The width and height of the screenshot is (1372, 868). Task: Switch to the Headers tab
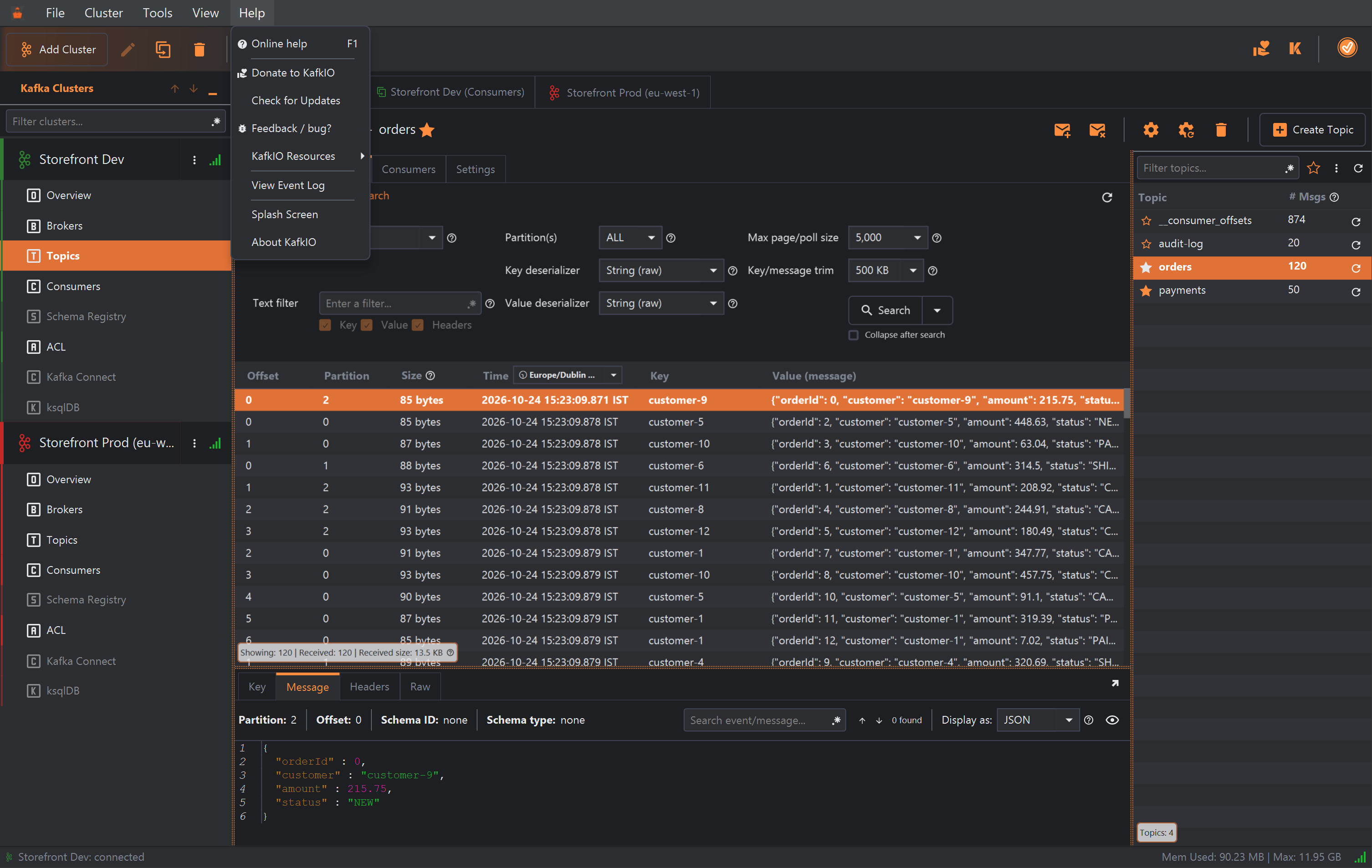[369, 686]
